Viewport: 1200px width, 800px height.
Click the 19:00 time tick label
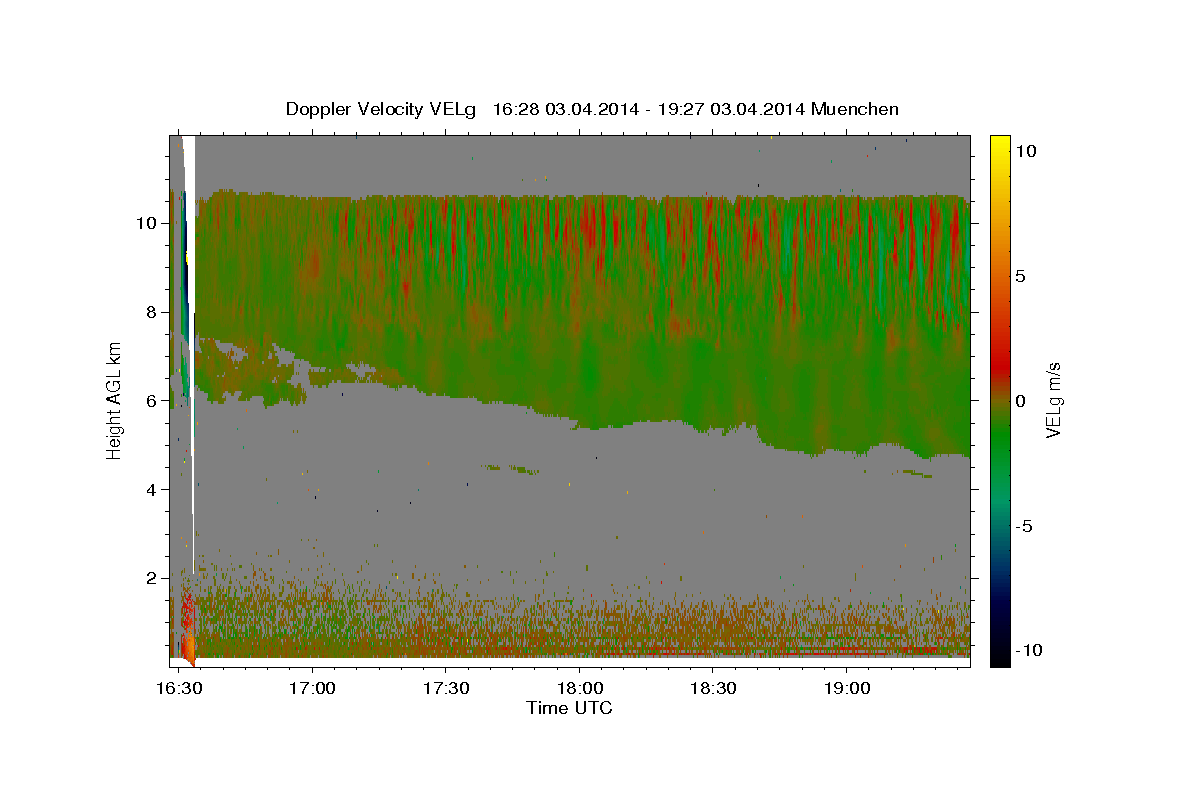846,689
